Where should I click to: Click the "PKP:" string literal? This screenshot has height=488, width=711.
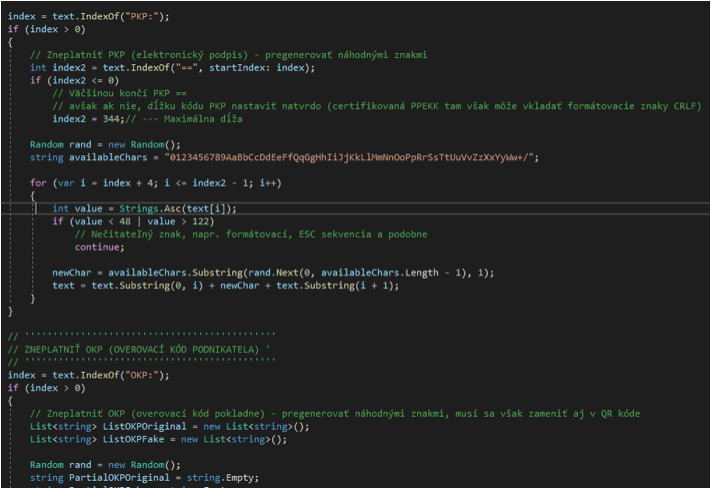pyautogui.click(x=133, y=13)
